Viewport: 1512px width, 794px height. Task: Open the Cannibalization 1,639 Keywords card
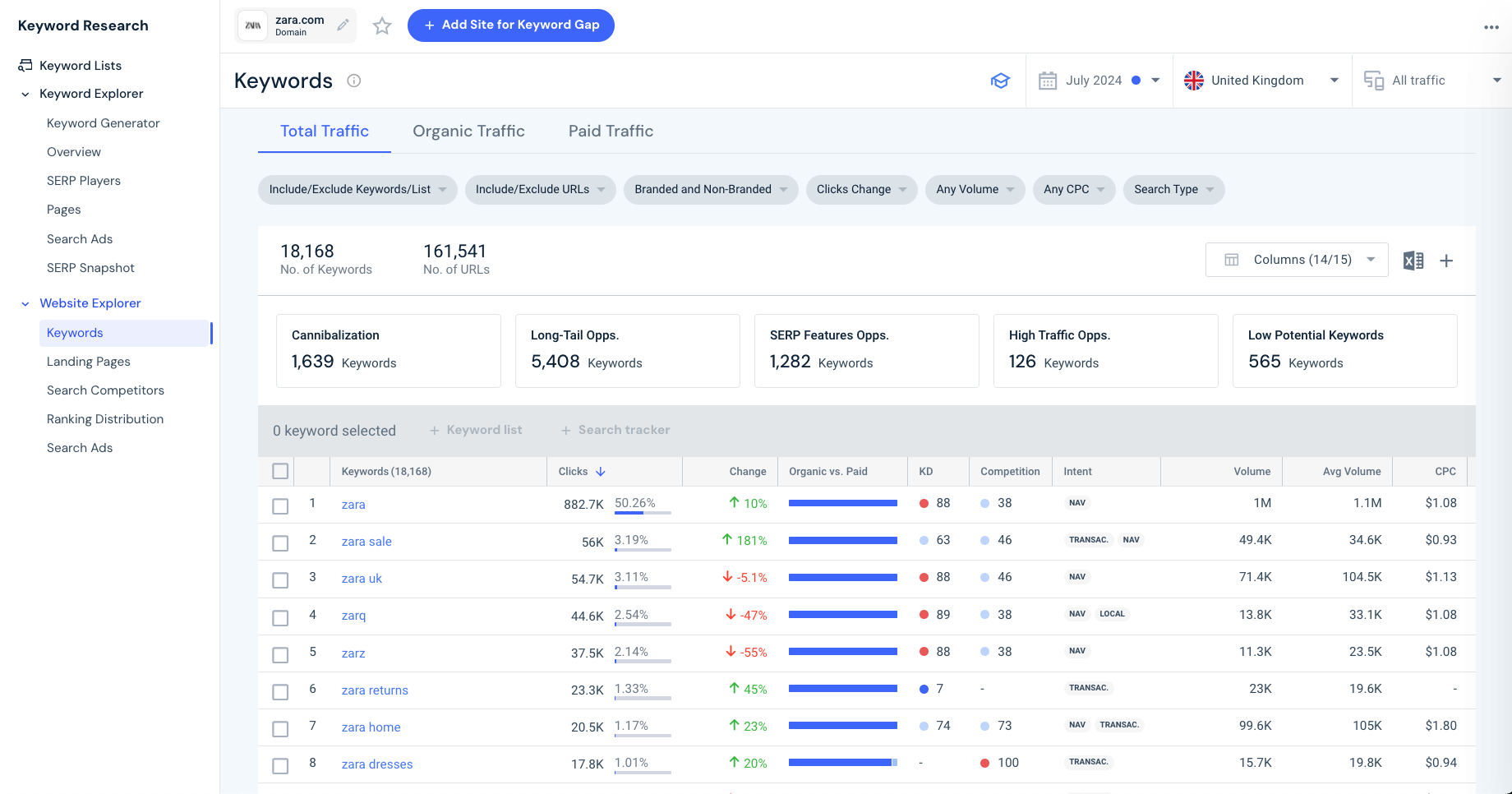[x=388, y=350]
